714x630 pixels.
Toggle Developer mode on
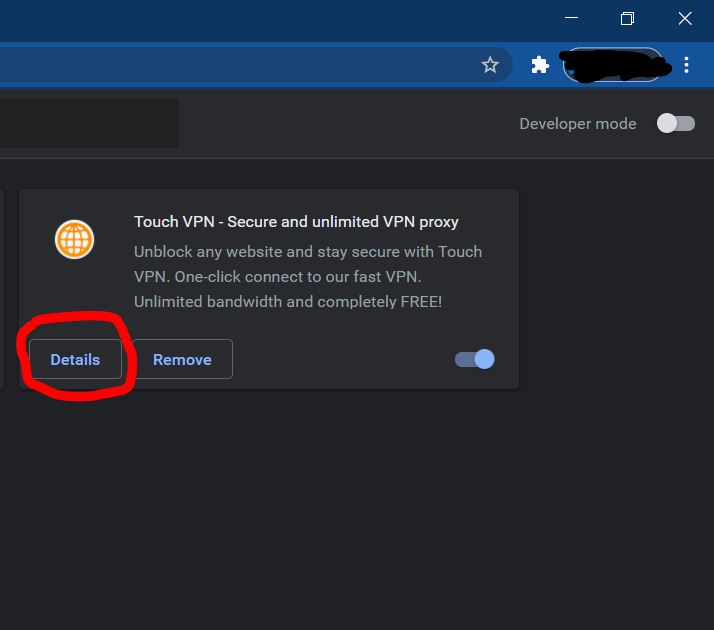pyautogui.click(x=676, y=123)
